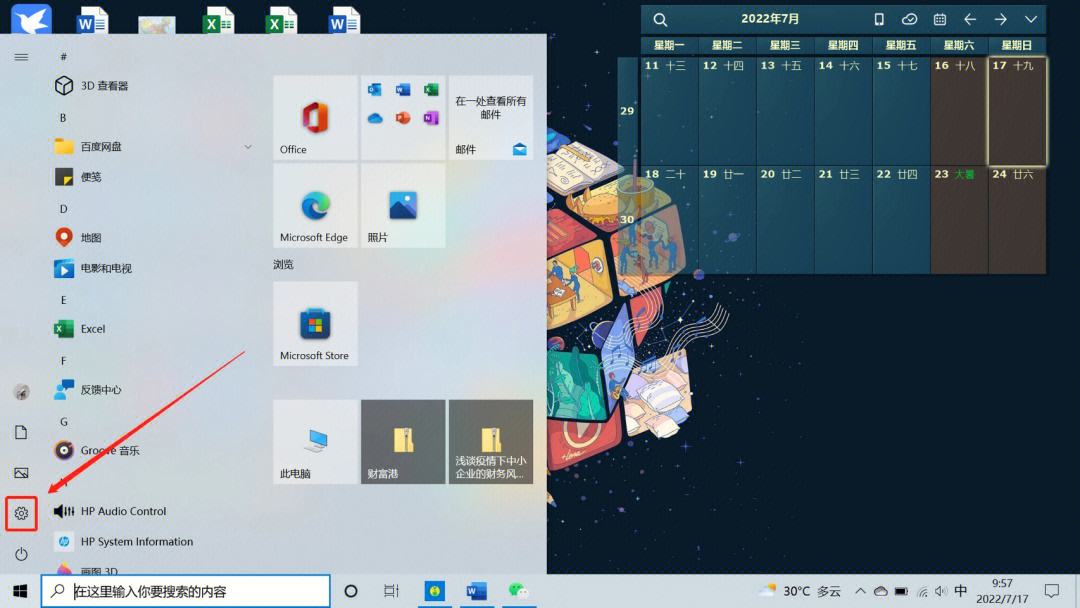Click the Office tile
The width and height of the screenshot is (1080, 608).
(x=315, y=118)
